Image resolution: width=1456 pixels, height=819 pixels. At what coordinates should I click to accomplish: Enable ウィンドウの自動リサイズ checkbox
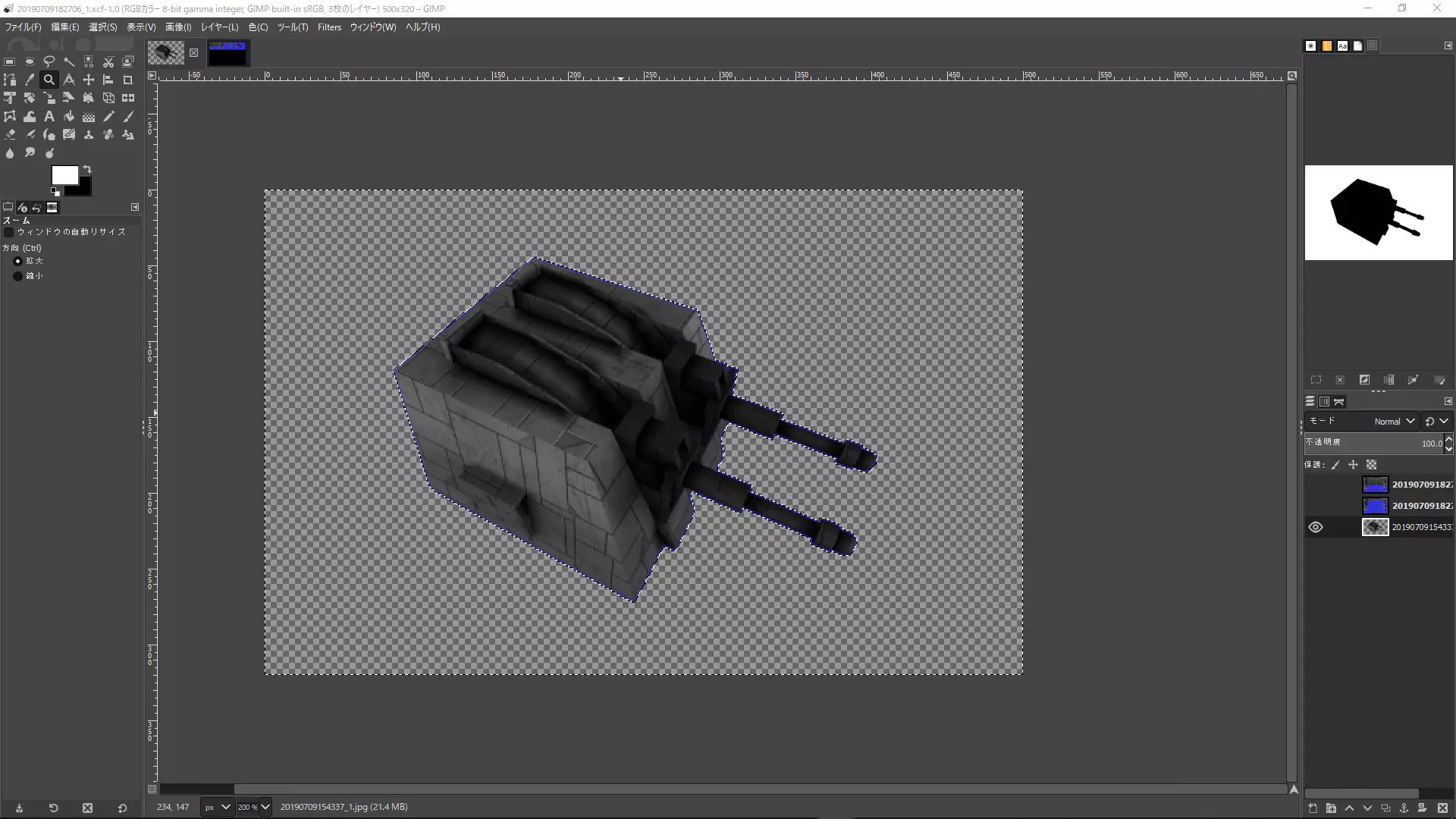point(9,232)
